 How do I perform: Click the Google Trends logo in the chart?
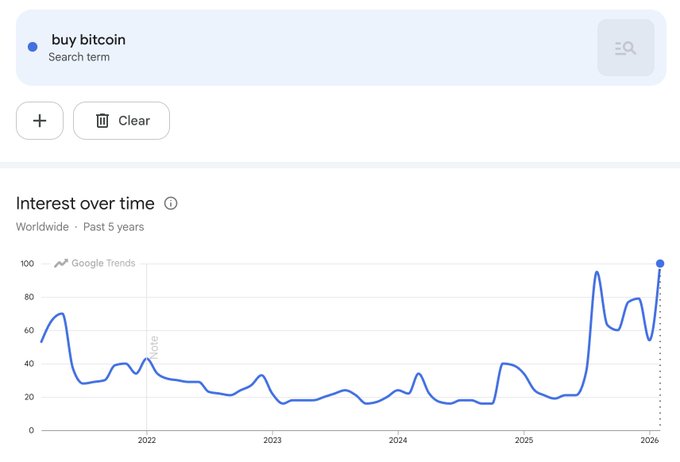(95, 263)
